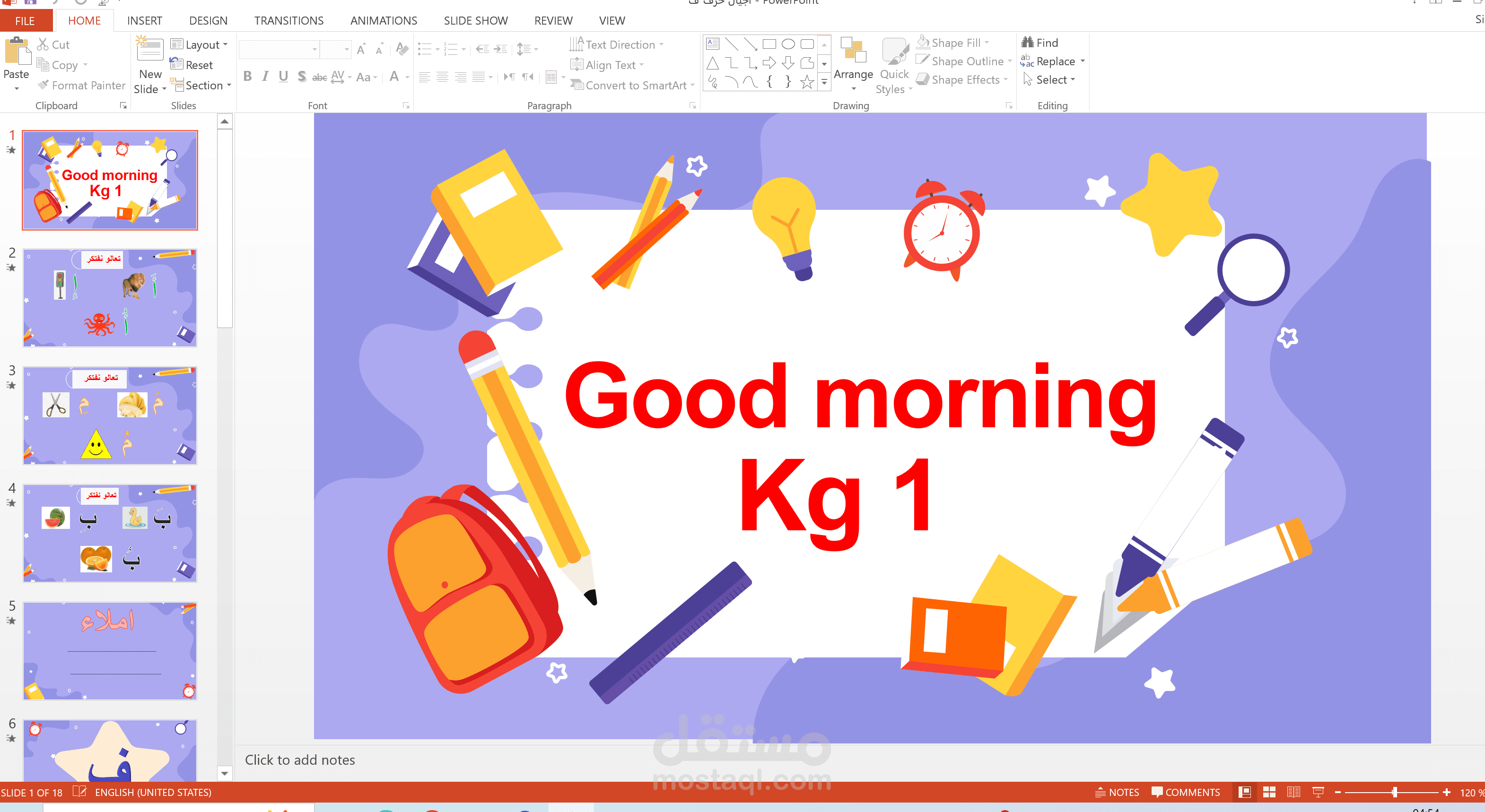
Task: Click the Cut scissors icon
Action: (x=43, y=44)
